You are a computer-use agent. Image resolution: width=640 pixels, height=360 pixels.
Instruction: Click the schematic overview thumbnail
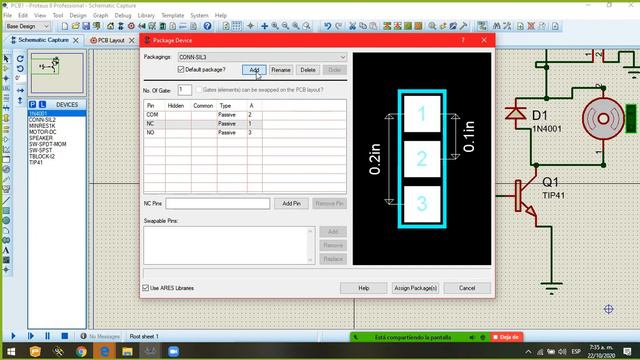57,73
